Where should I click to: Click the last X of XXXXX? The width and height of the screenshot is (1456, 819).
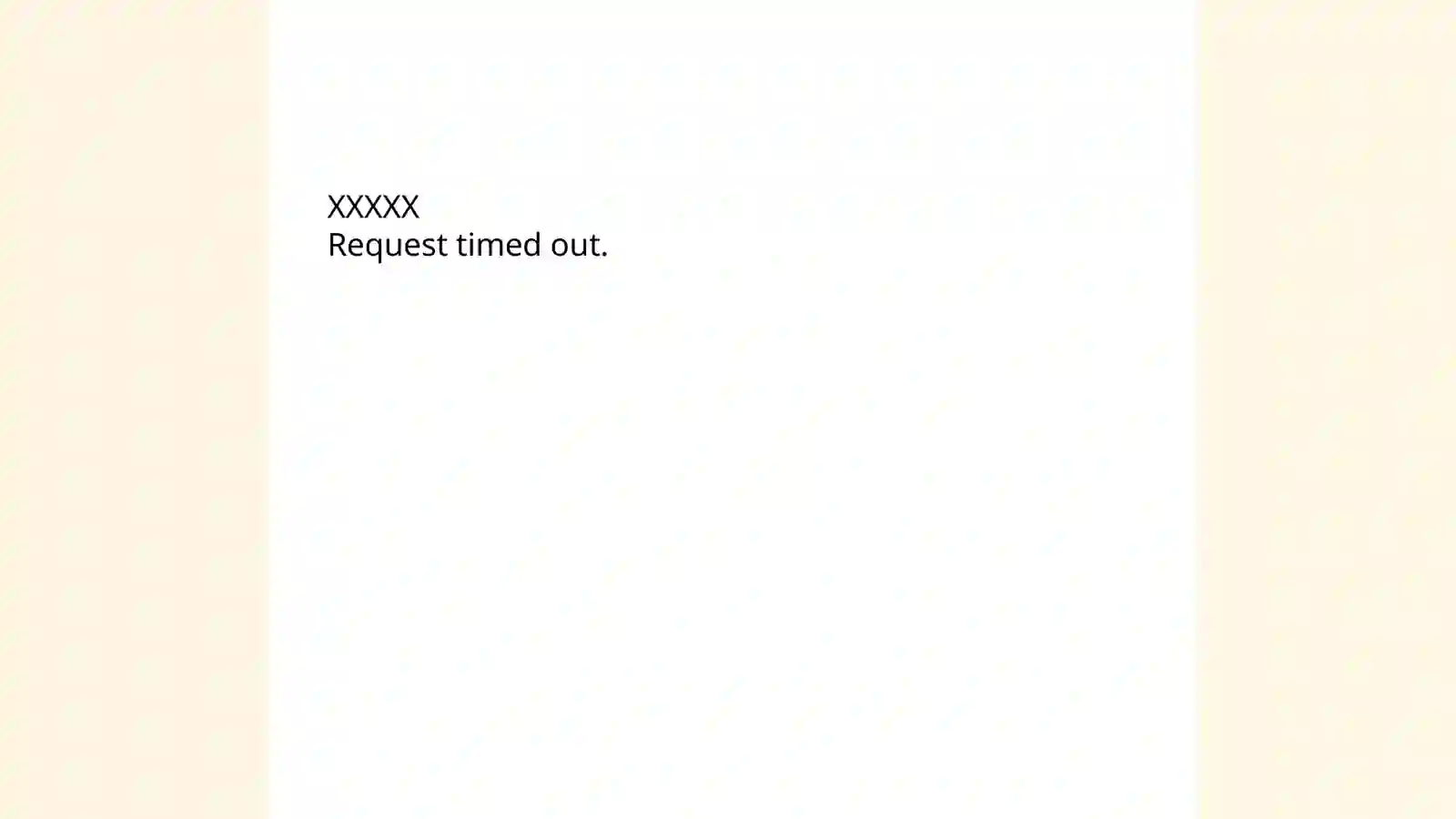410,207
